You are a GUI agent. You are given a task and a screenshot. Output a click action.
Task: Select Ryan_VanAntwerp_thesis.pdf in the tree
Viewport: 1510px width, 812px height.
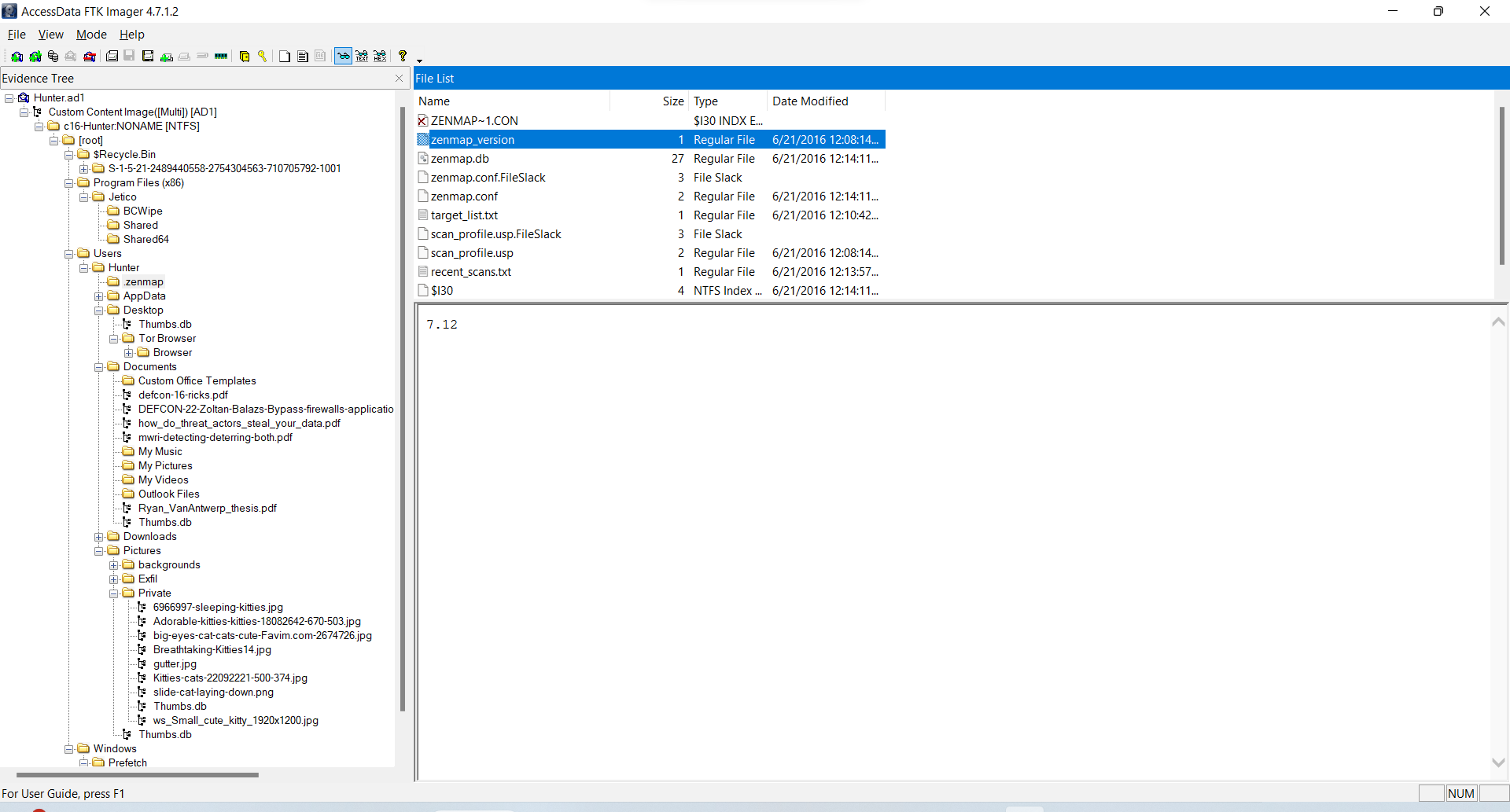pos(207,509)
